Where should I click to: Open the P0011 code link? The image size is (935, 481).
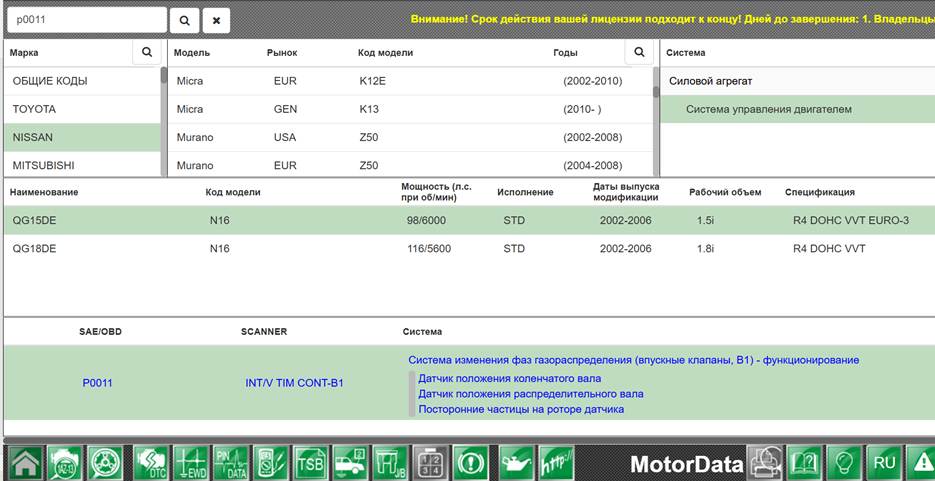click(x=97, y=383)
